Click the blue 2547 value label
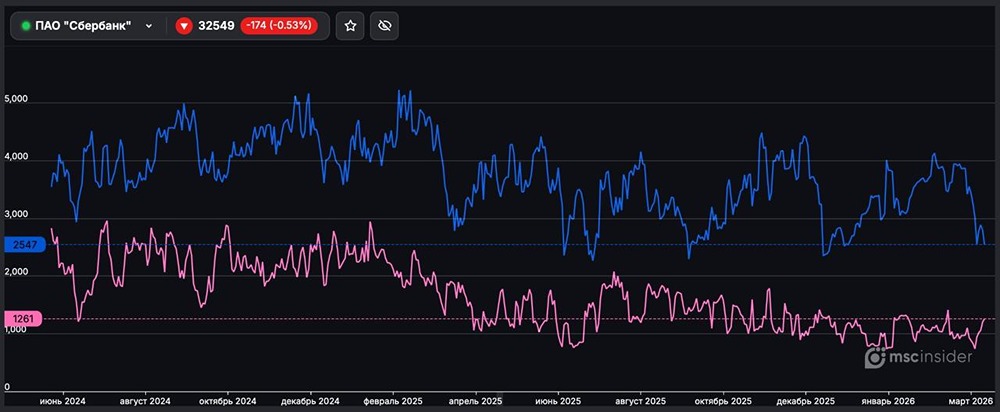This screenshot has height=412, width=1000. click(x=23, y=245)
